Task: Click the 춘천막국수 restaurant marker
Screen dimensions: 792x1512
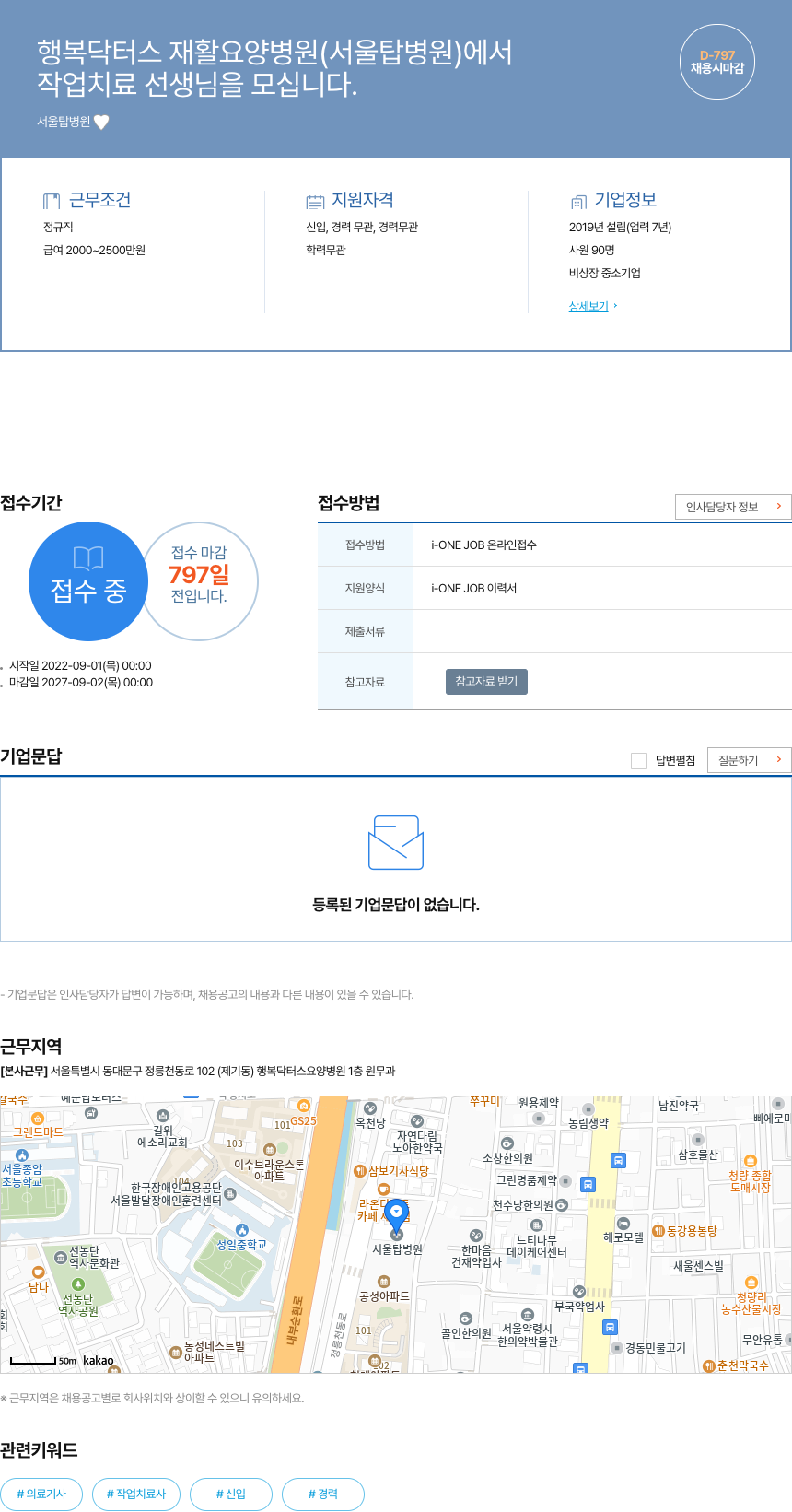Action: click(x=708, y=1365)
